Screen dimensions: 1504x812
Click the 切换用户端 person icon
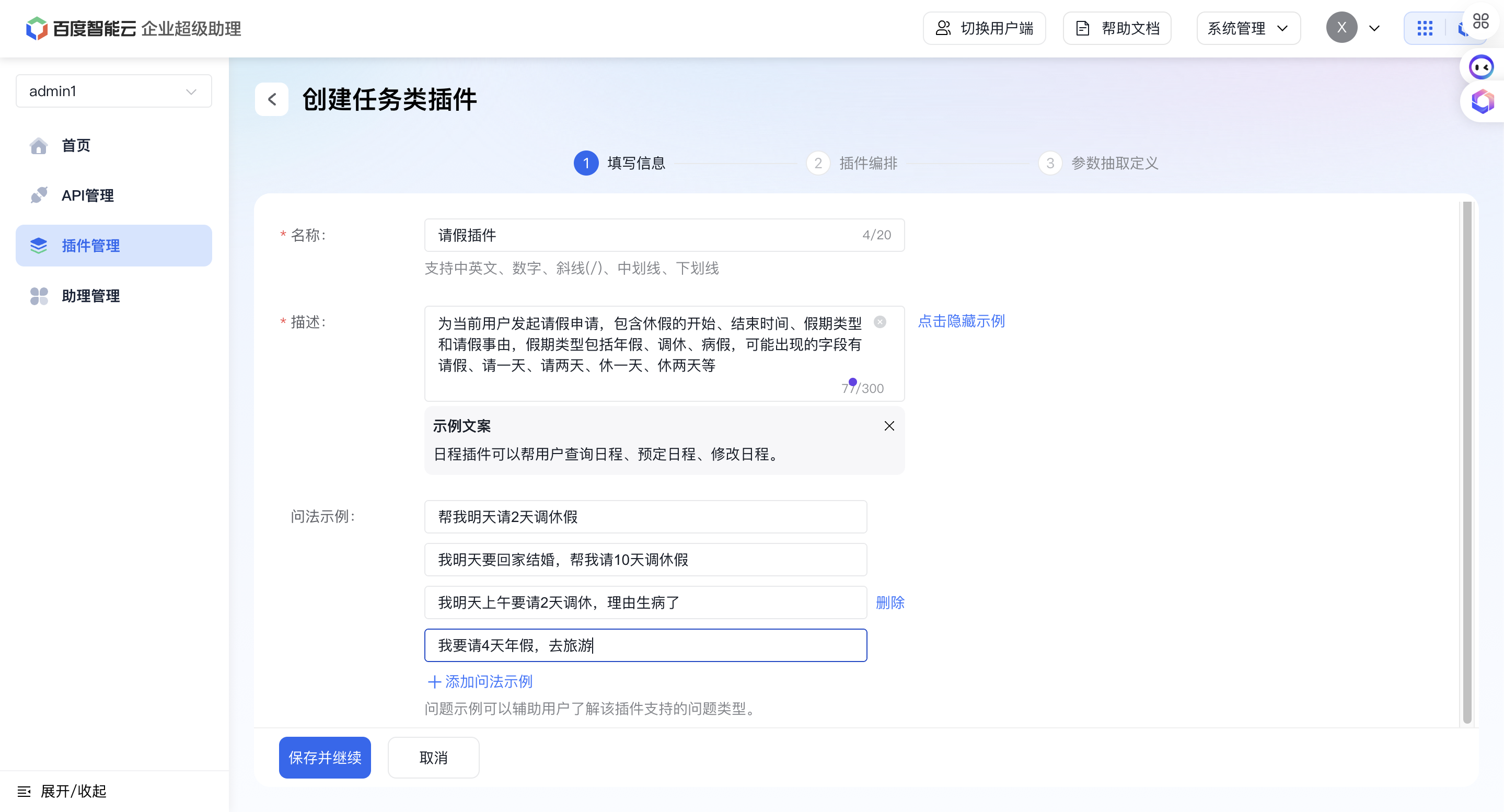pyautogui.click(x=943, y=28)
